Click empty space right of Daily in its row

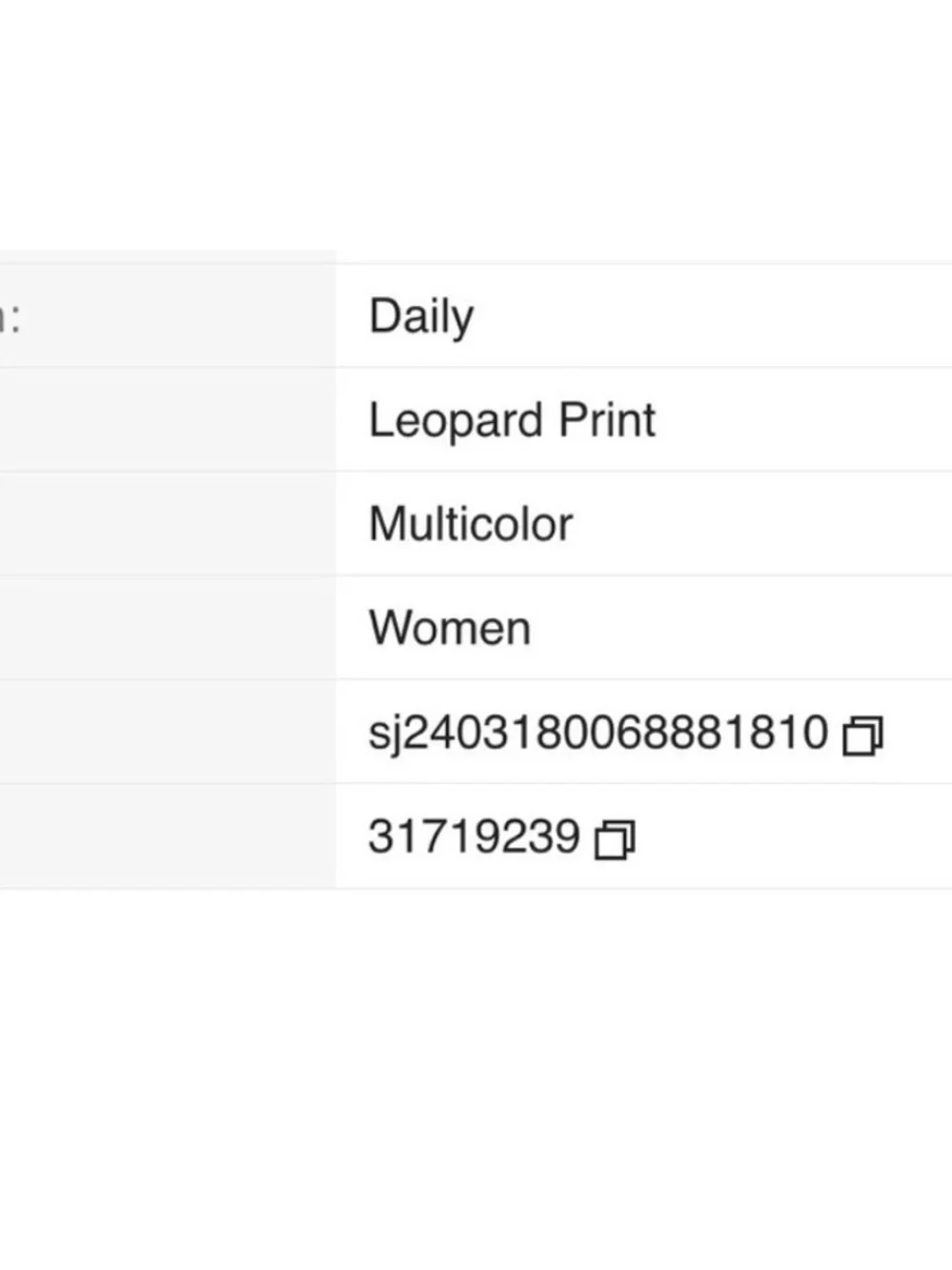pyautogui.click(x=715, y=316)
